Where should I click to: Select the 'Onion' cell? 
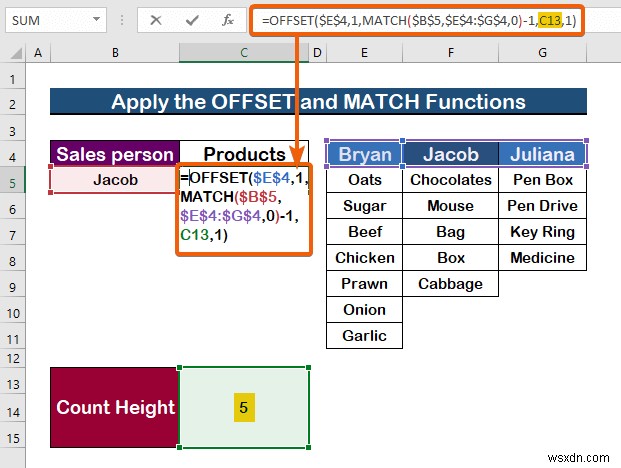tap(364, 310)
